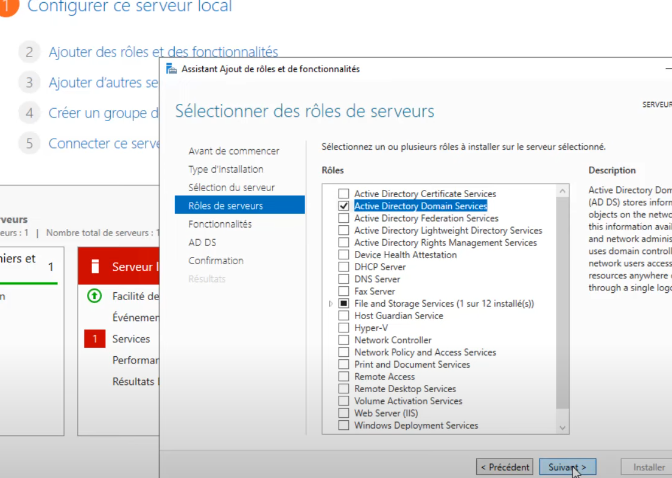Viewport: 672px width, 478px height.
Task: Tick the Fax Server checkbox
Action: click(343, 292)
